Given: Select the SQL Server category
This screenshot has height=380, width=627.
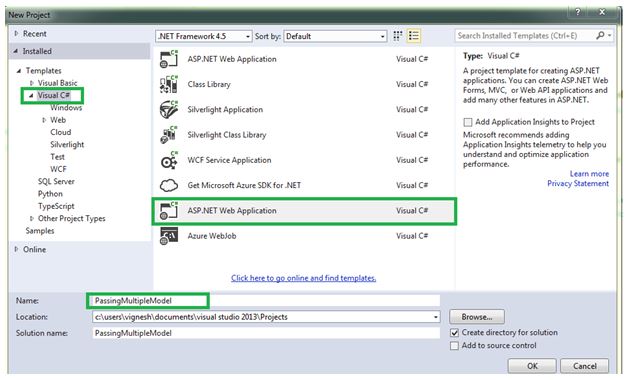Looking at the screenshot, I should pyautogui.click(x=56, y=182).
